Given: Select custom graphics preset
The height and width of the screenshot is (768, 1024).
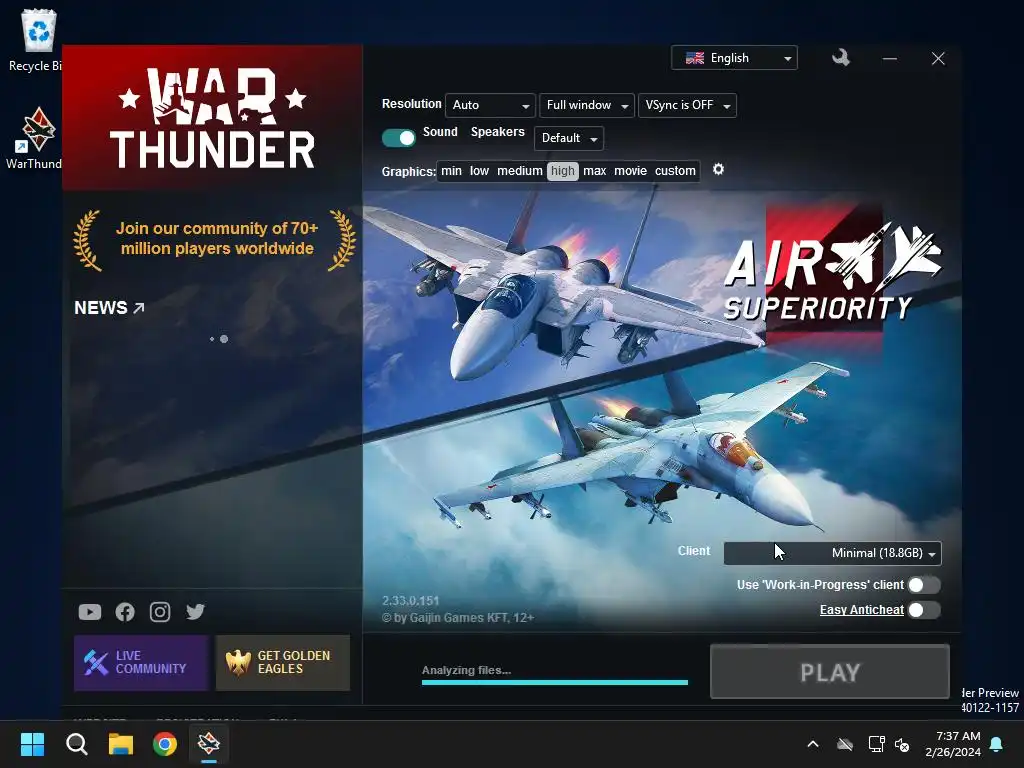Looking at the screenshot, I should coord(675,171).
